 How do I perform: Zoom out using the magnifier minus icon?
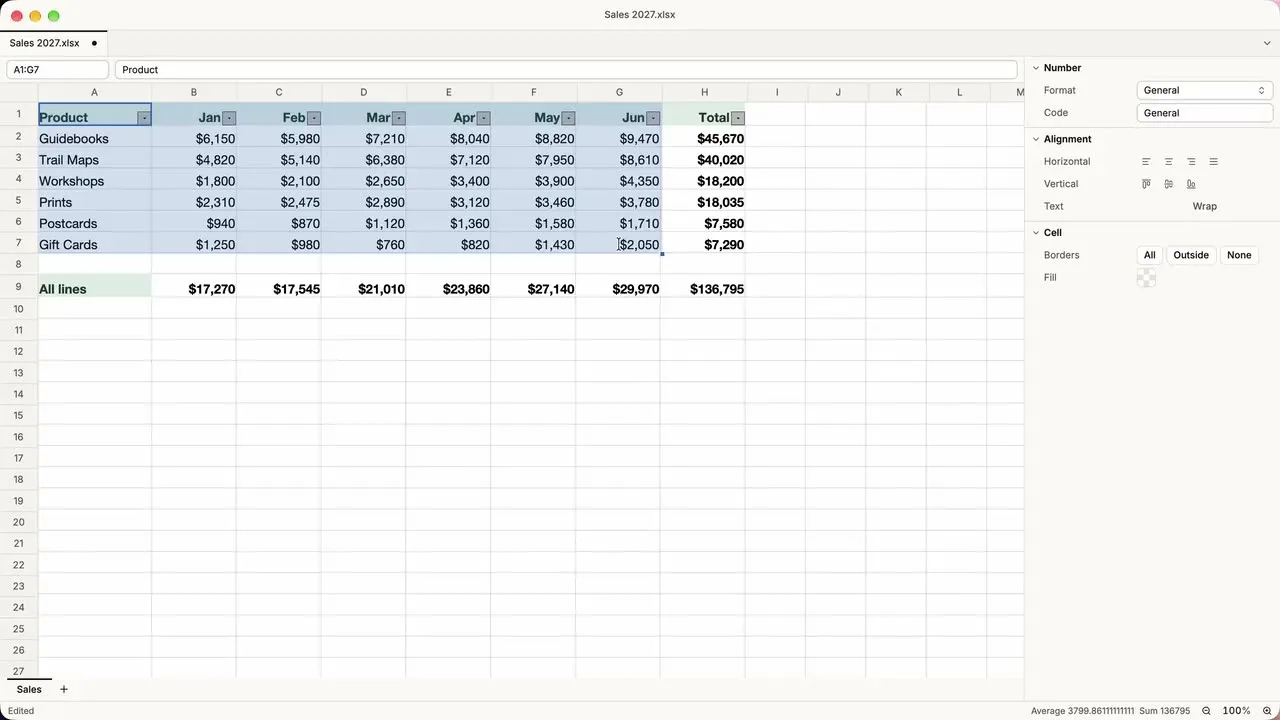pyautogui.click(x=1206, y=711)
